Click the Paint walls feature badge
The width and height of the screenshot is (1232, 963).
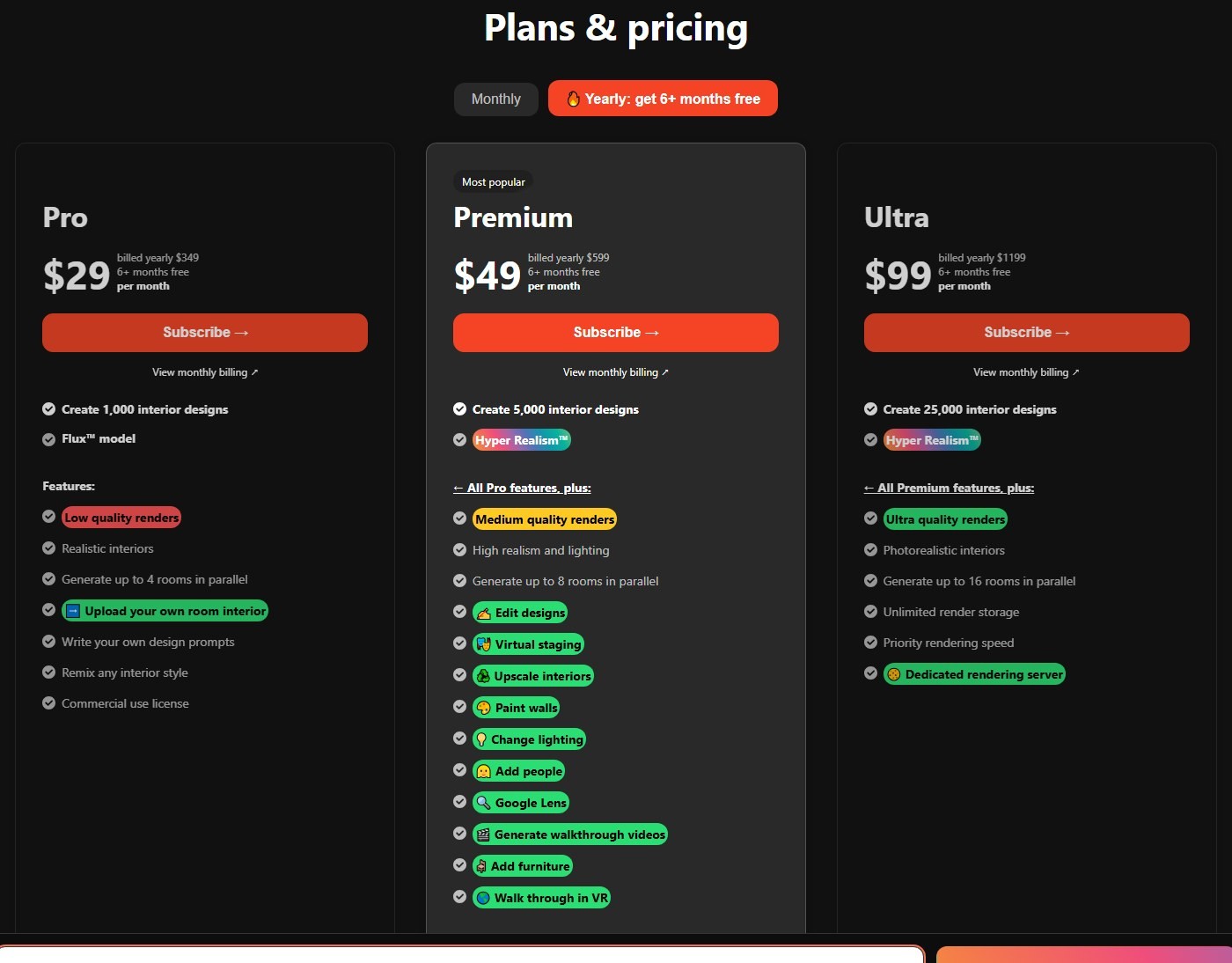517,708
